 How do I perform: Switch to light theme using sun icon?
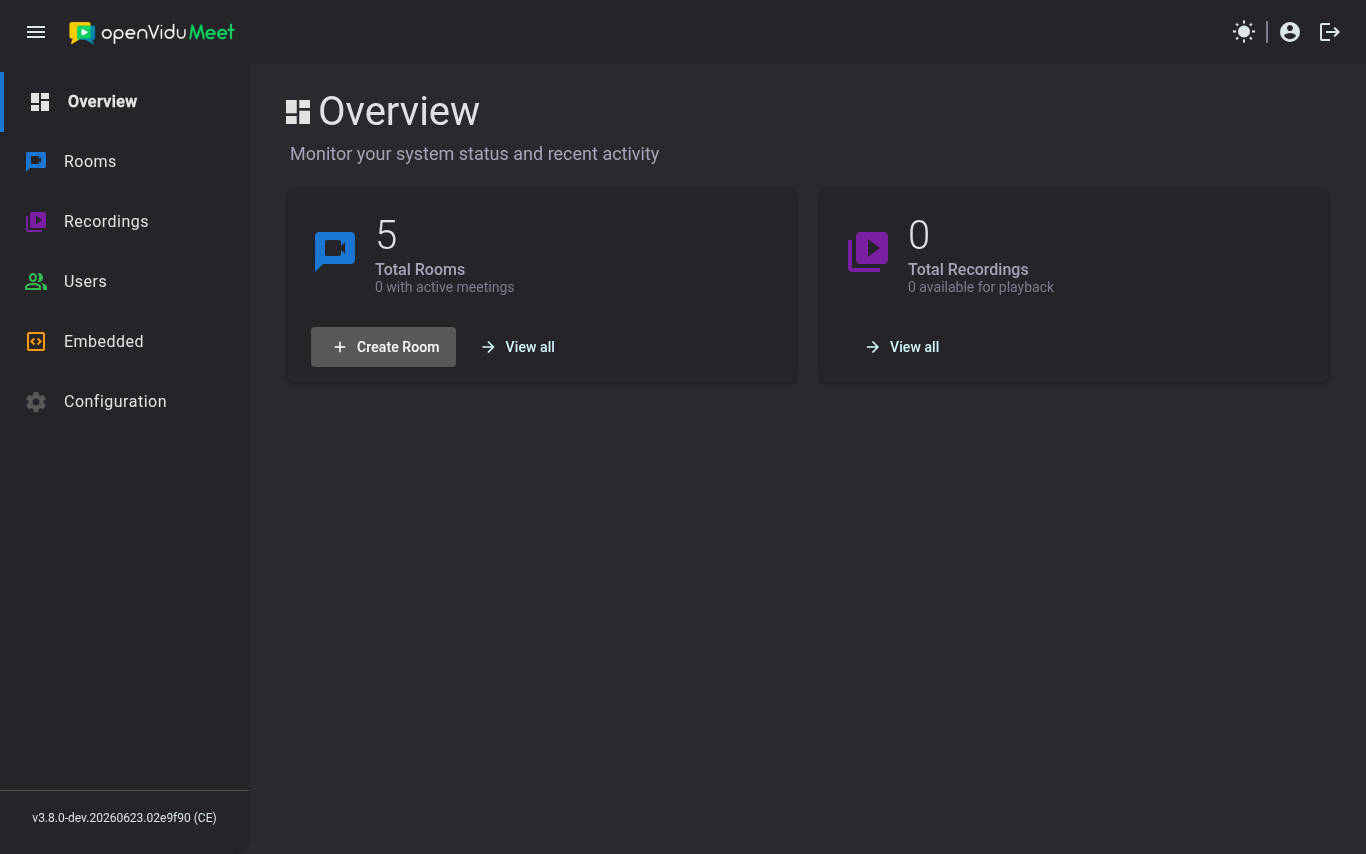[1244, 32]
